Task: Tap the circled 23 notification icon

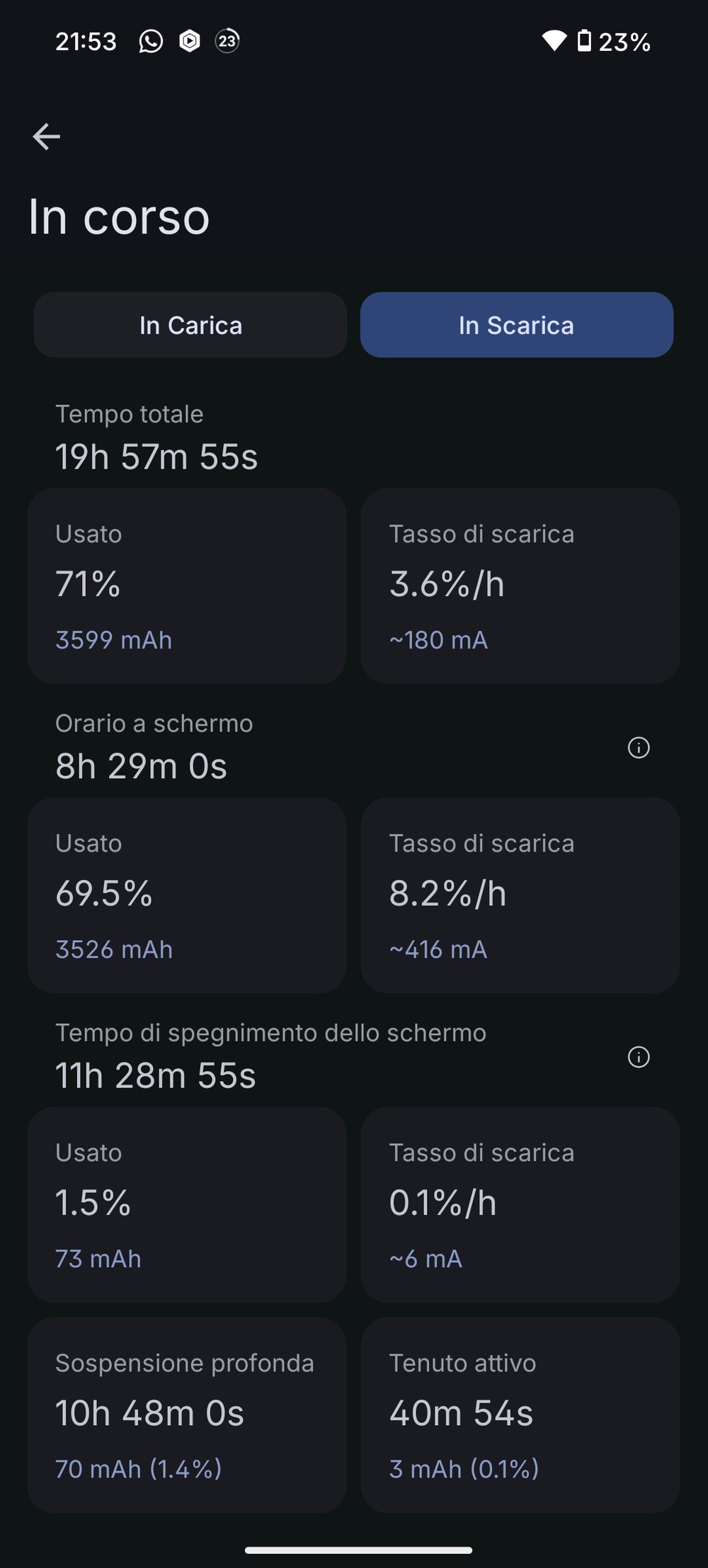Action: [227, 41]
